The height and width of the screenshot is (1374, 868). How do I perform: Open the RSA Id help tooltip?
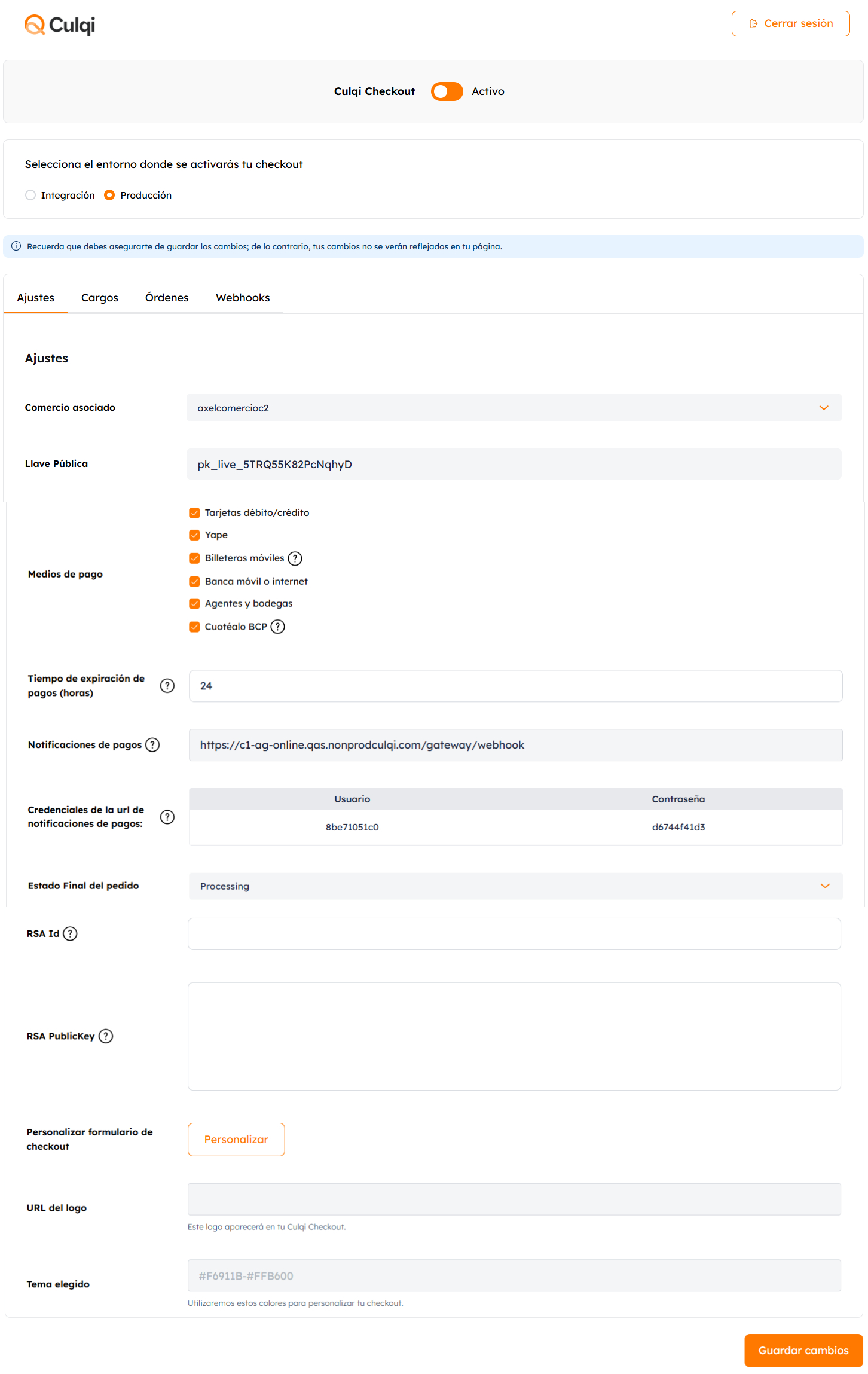(x=70, y=934)
